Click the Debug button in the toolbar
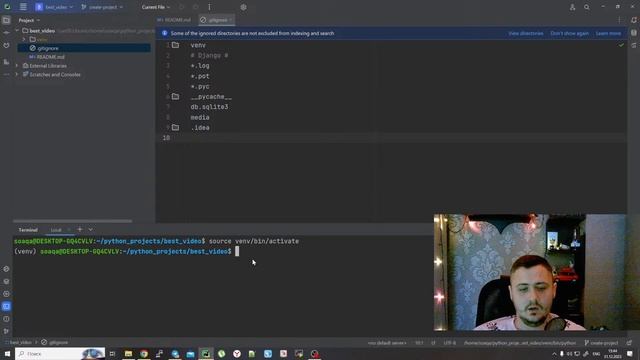This screenshot has width=640, height=360. [196, 7]
